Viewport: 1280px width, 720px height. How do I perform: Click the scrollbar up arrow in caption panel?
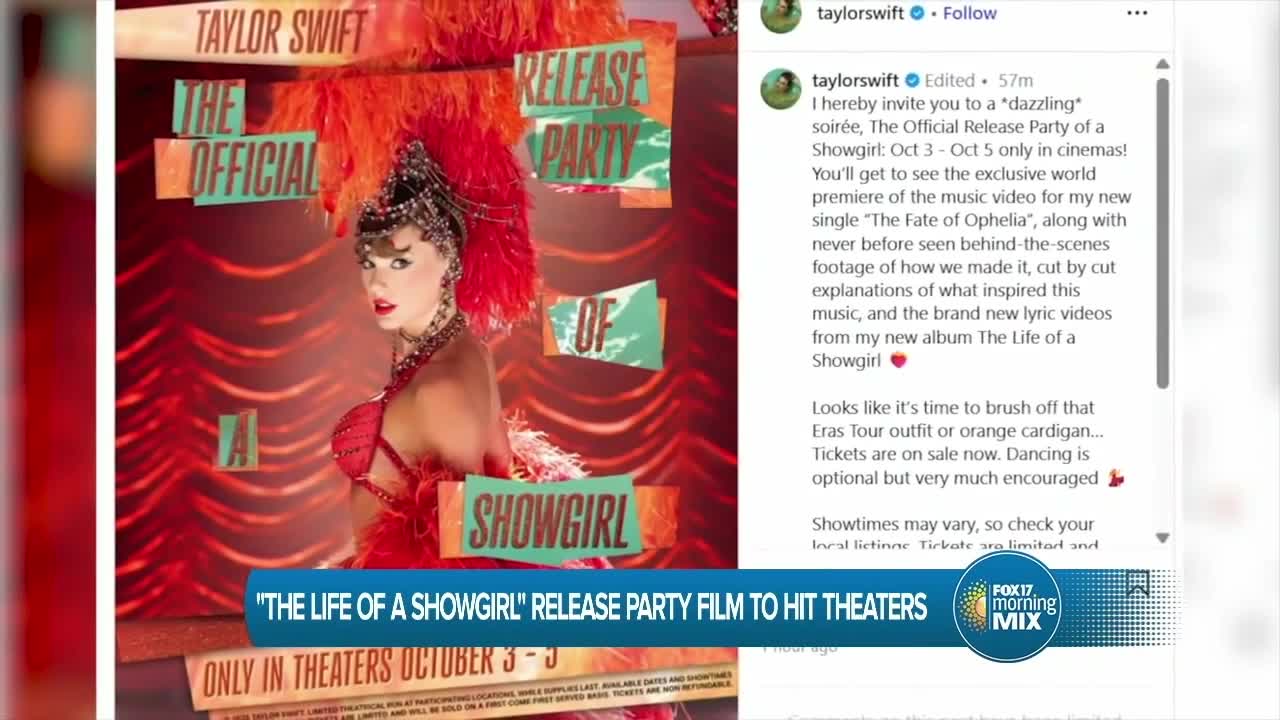pos(1162,63)
